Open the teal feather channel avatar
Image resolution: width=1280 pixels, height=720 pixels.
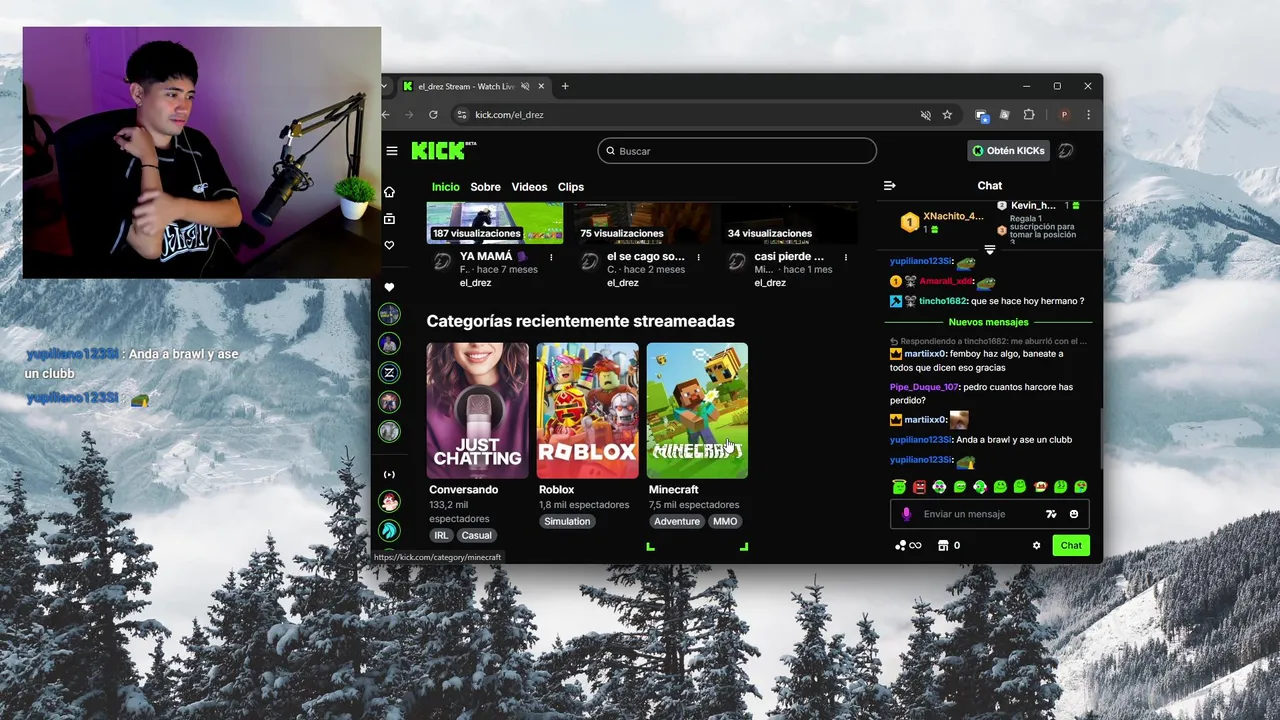389,530
